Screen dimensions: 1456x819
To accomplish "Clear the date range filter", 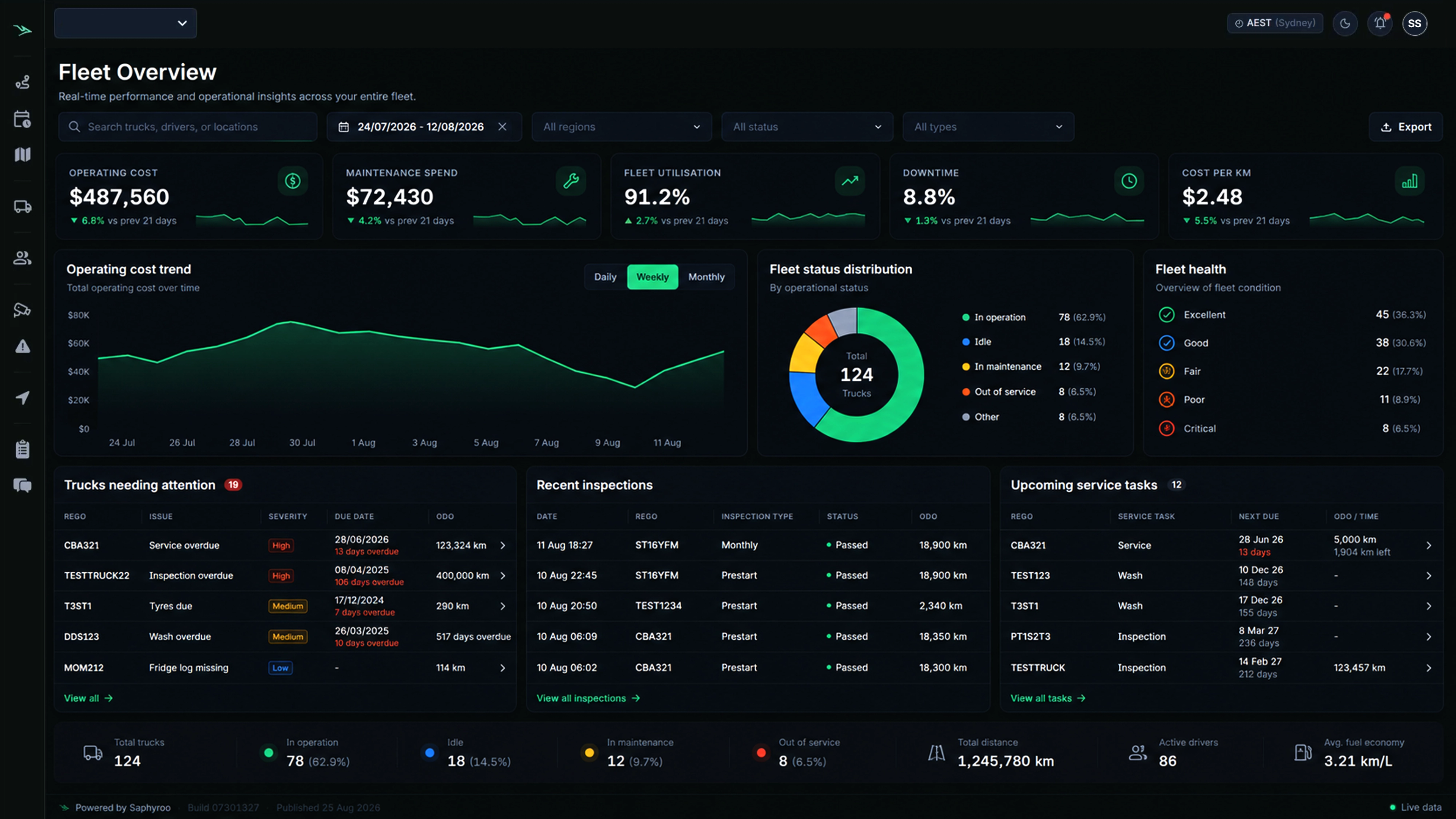I will [x=502, y=127].
